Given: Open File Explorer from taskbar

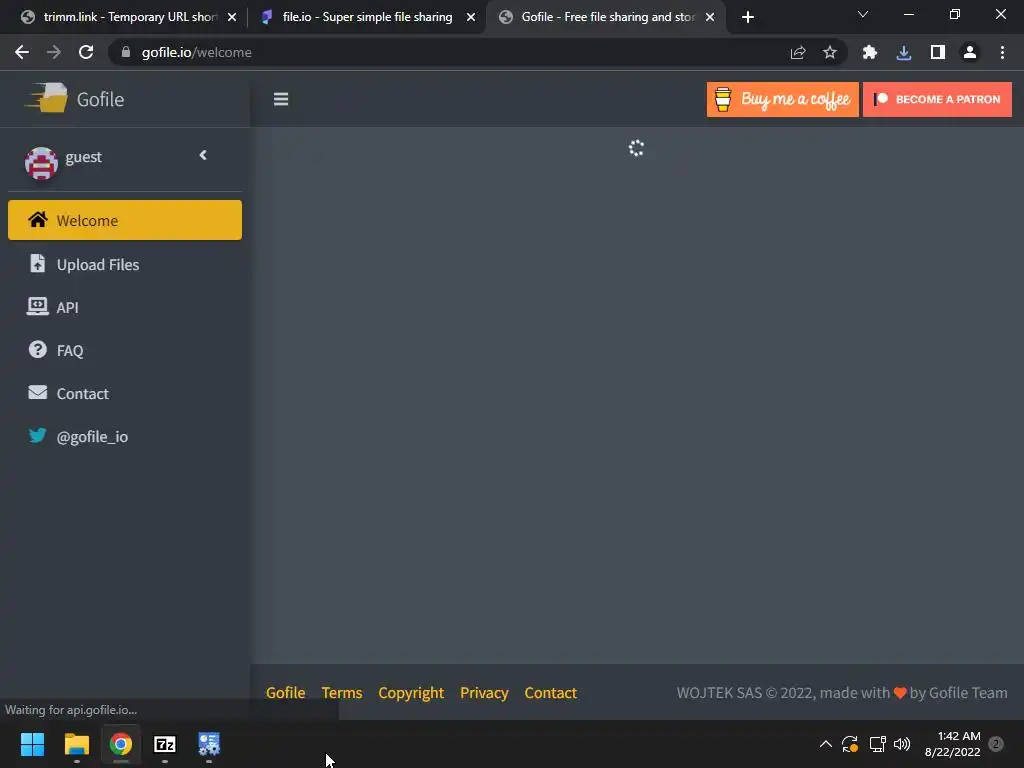Looking at the screenshot, I should pyautogui.click(x=76, y=744).
